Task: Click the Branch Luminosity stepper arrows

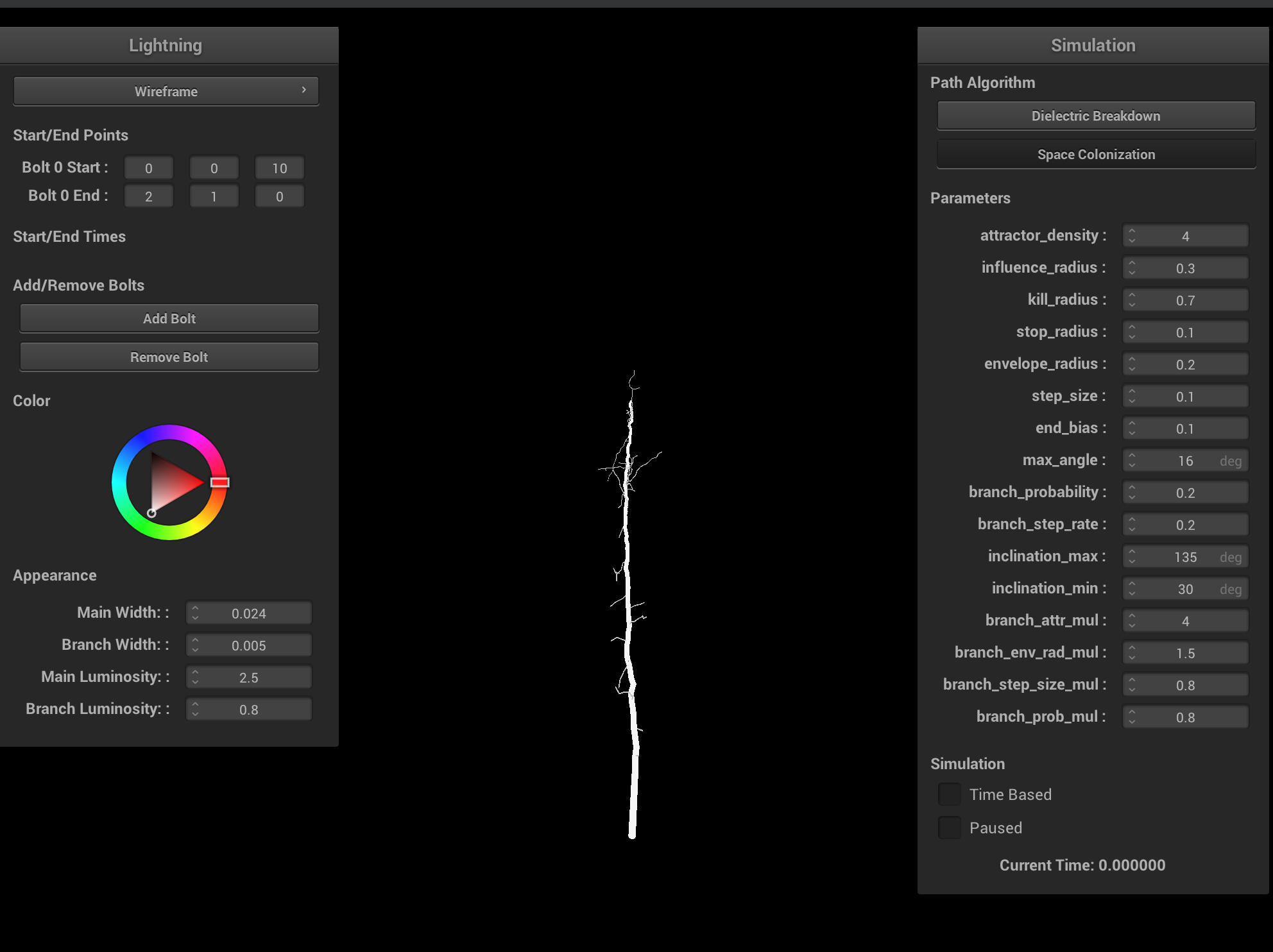Action: click(x=195, y=710)
